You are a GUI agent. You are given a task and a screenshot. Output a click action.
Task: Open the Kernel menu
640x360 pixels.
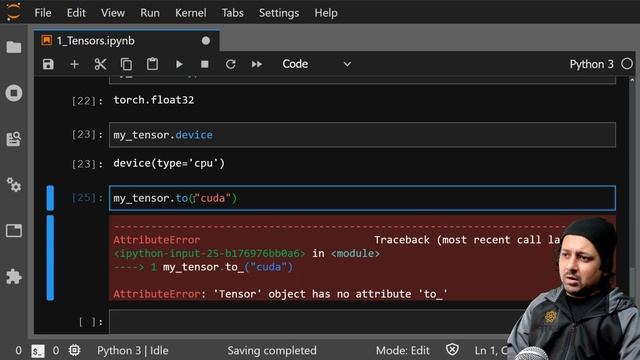191,13
